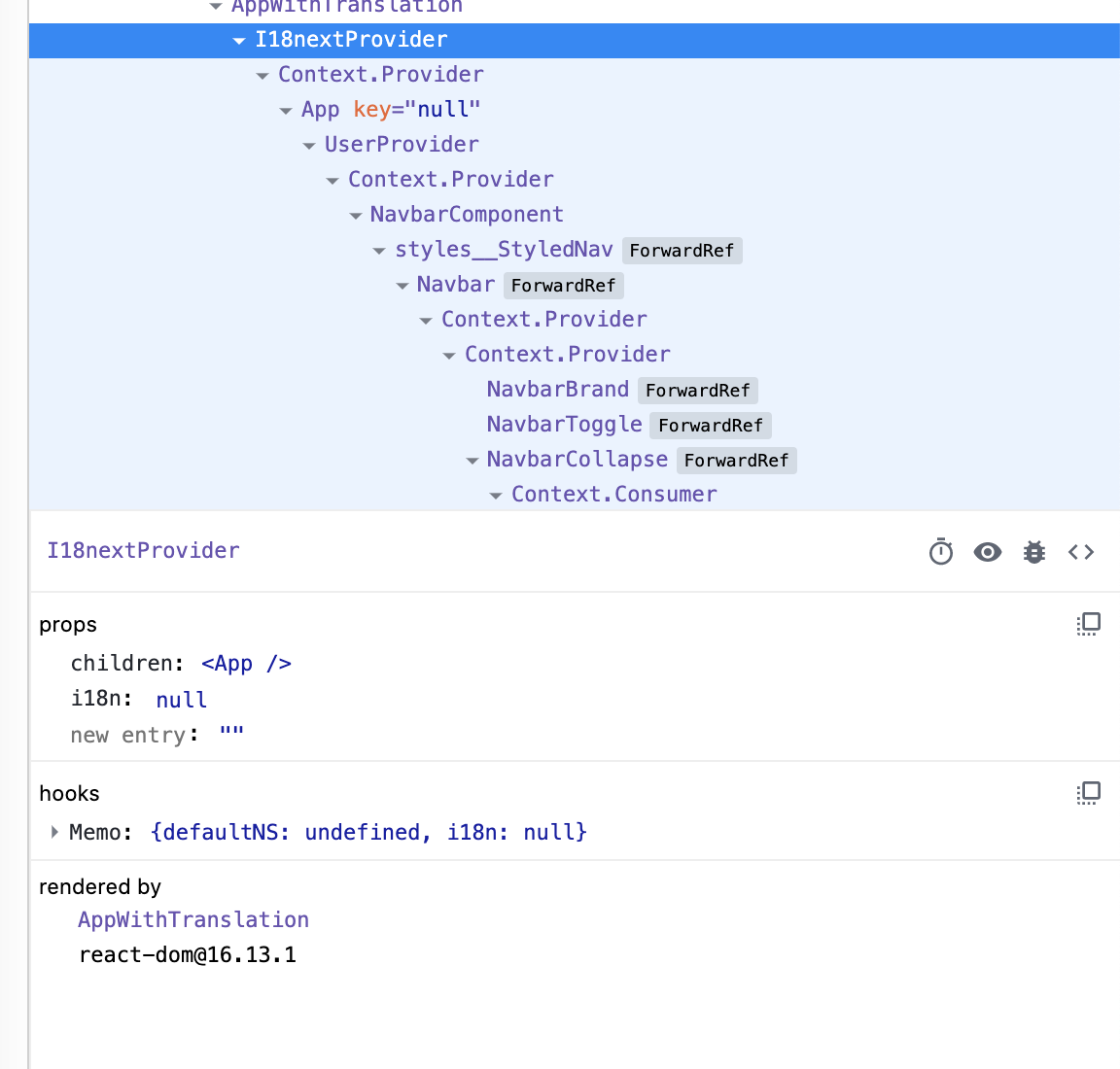
Task: Select the NavbarBrand component in the tree
Action: tap(557, 389)
